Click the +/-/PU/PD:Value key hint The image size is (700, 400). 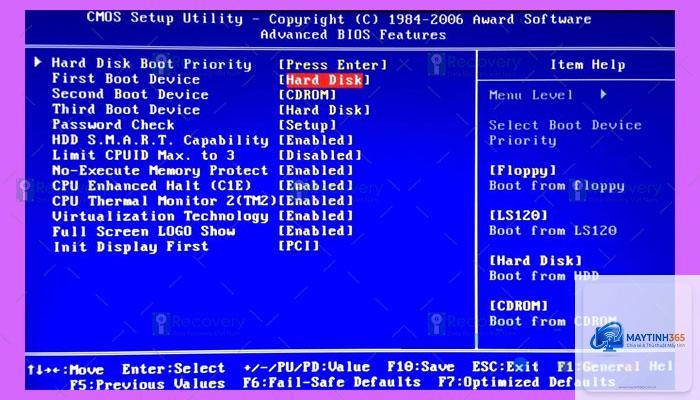[307, 367]
